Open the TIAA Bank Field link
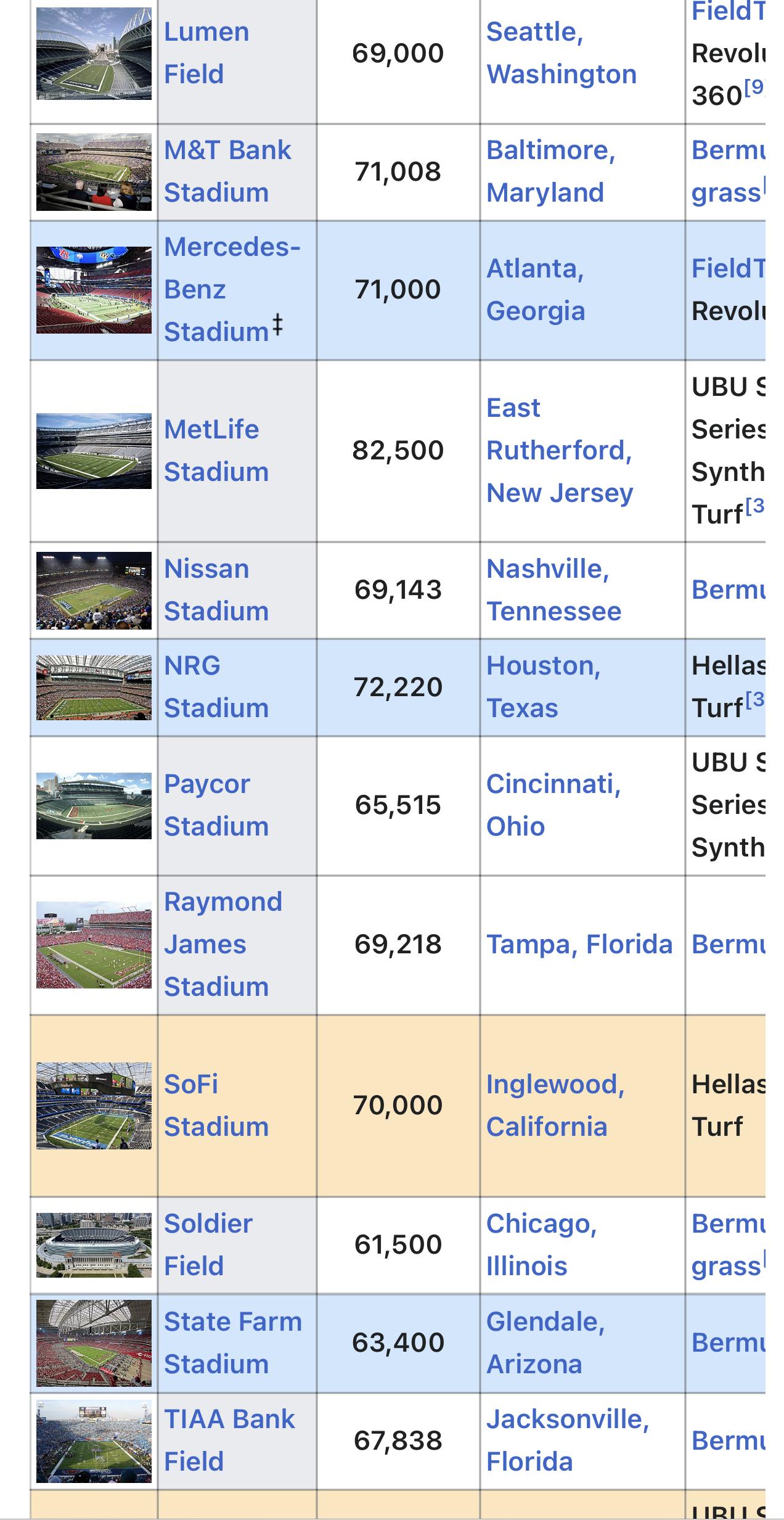Screen dimensions: 784x1520 coord(229,1440)
